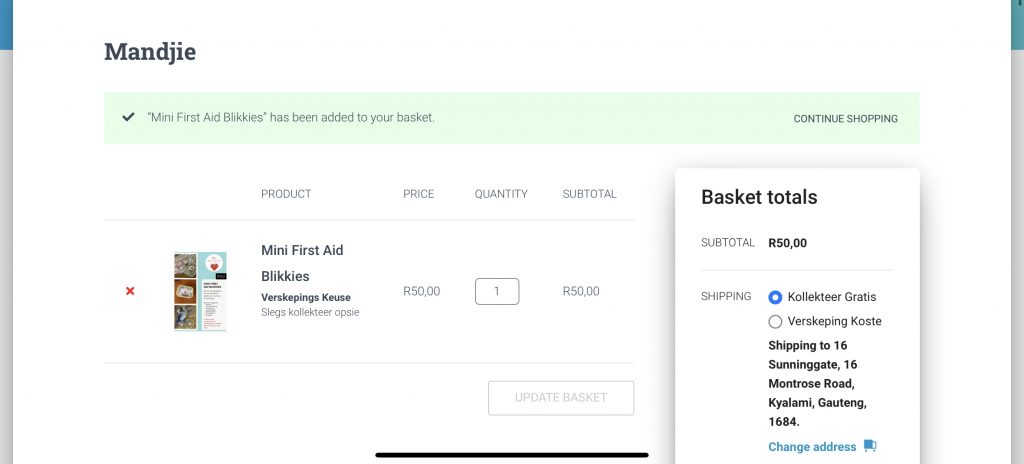The height and width of the screenshot is (464, 1024).
Task: Click the Continue Shopping link
Action: (845, 118)
